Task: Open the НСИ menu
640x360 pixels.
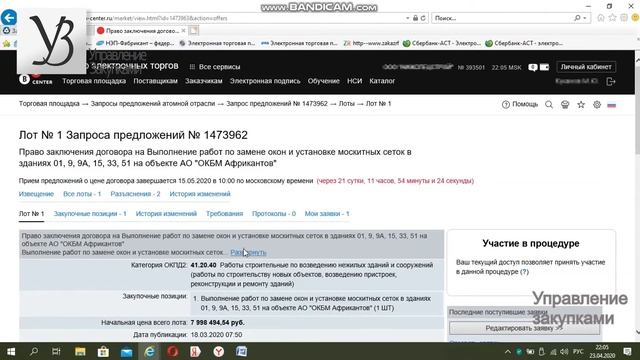Action: [355, 81]
